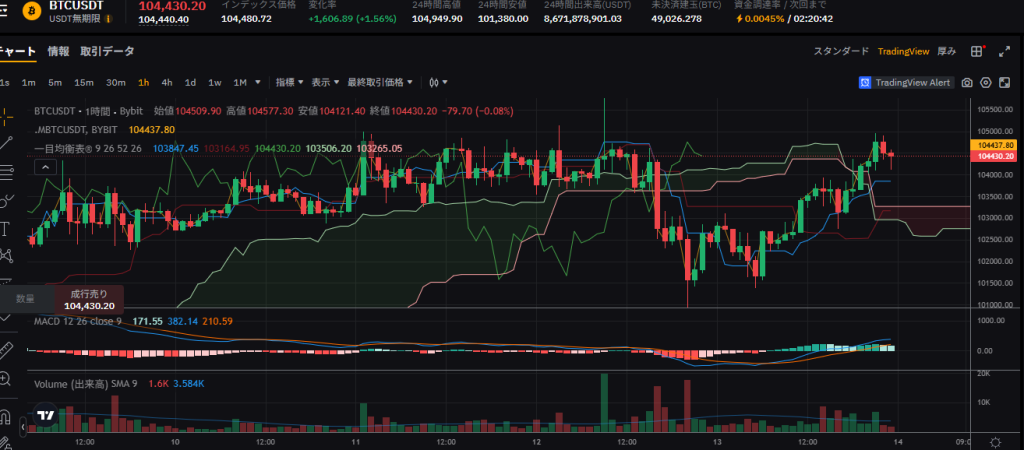Click the multi-chart grid layout icon
Viewport: 1024px width, 450px height.
(x=977, y=51)
